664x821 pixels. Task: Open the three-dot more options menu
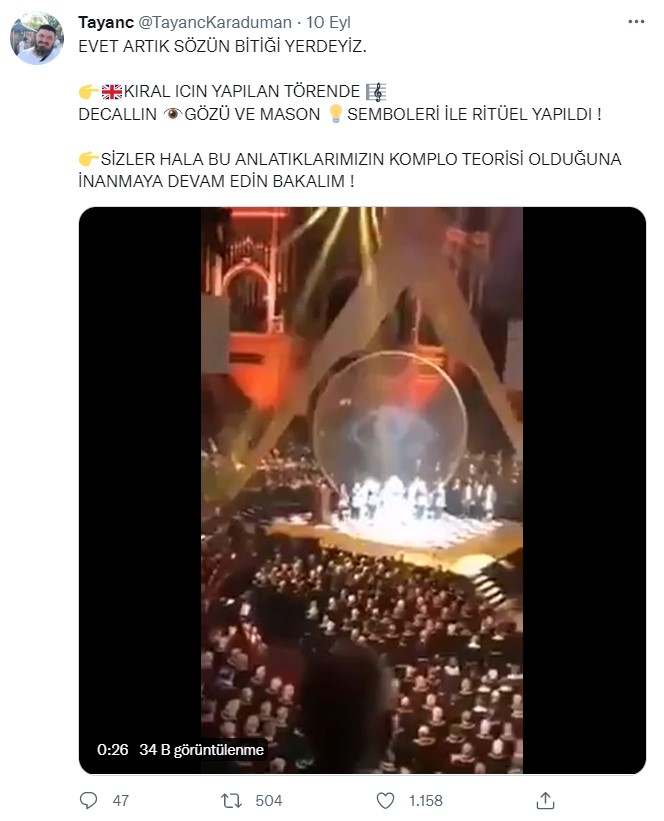click(x=636, y=22)
